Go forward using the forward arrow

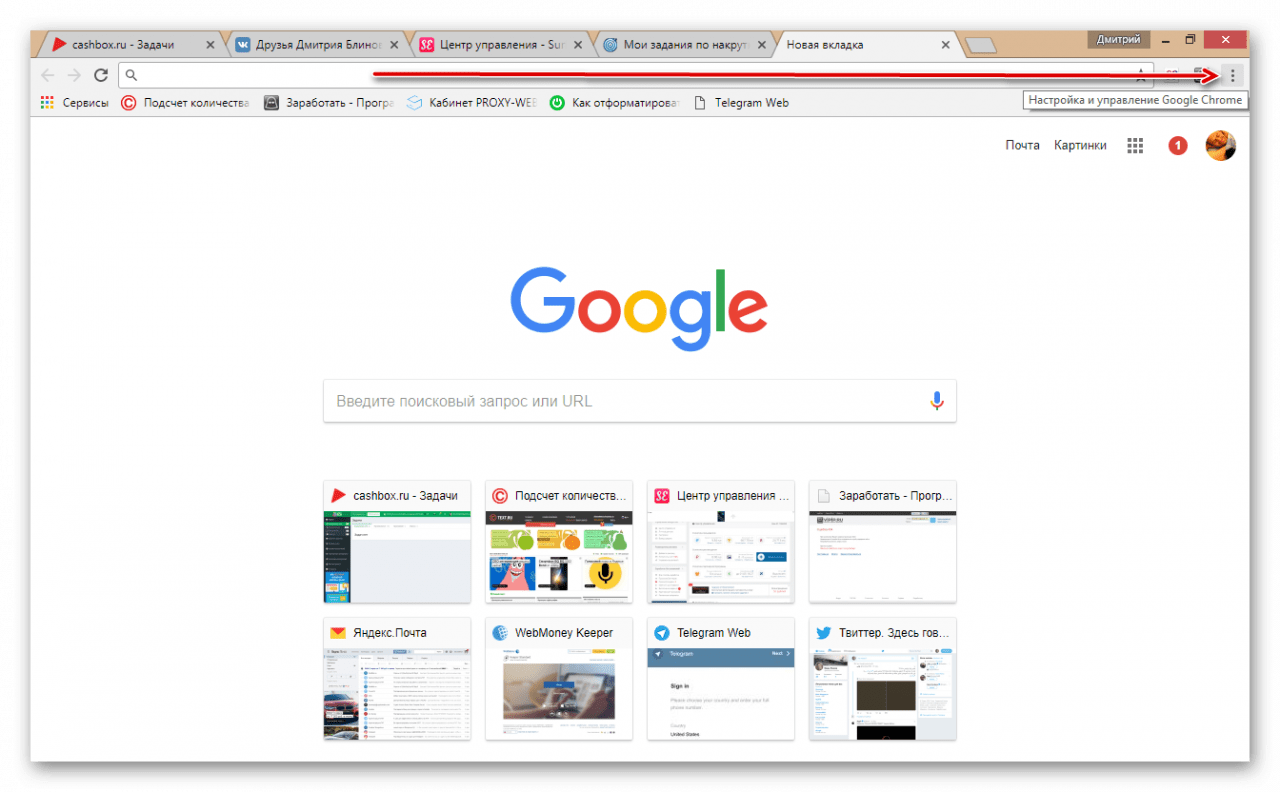pos(74,75)
